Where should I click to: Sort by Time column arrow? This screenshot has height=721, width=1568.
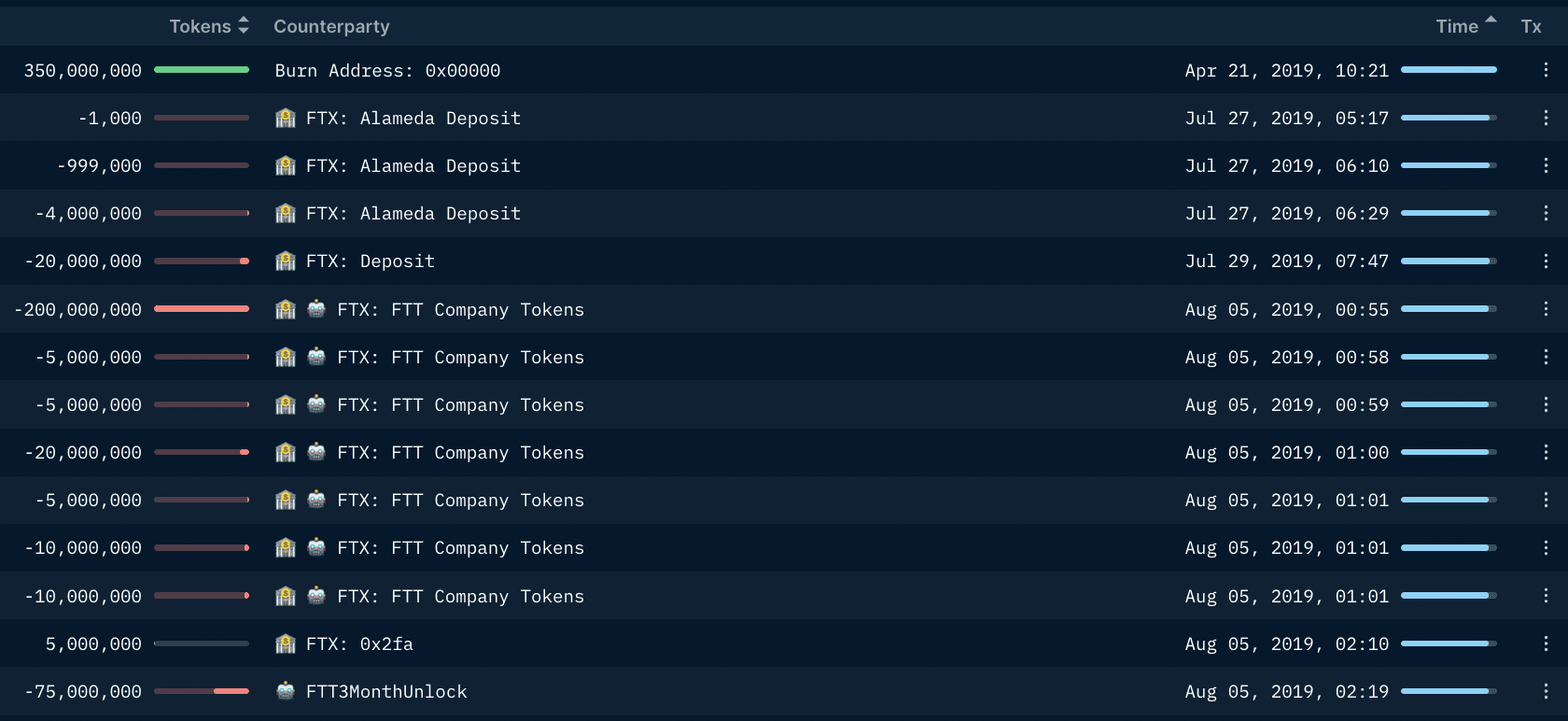pos(1491,19)
